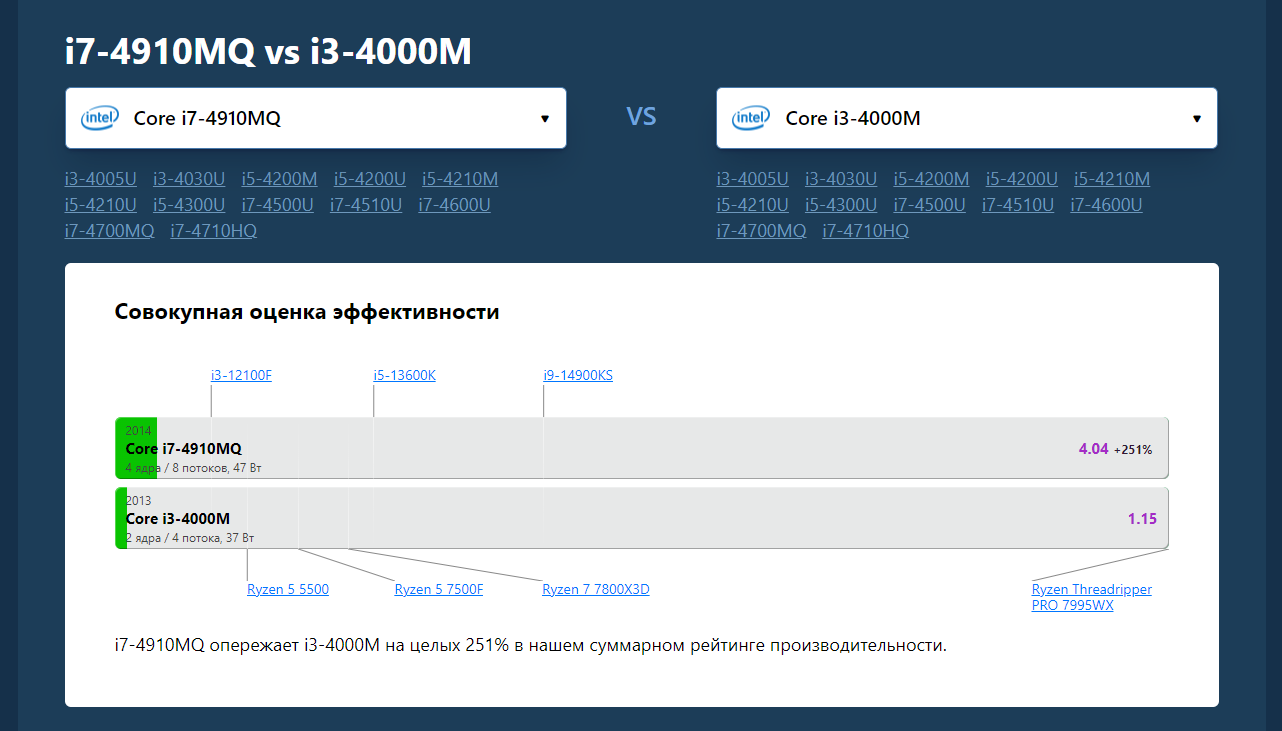1282x731 pixels.
Task: Click the 'Core i7-4910MQ' label in the chart
Action: 184,449
